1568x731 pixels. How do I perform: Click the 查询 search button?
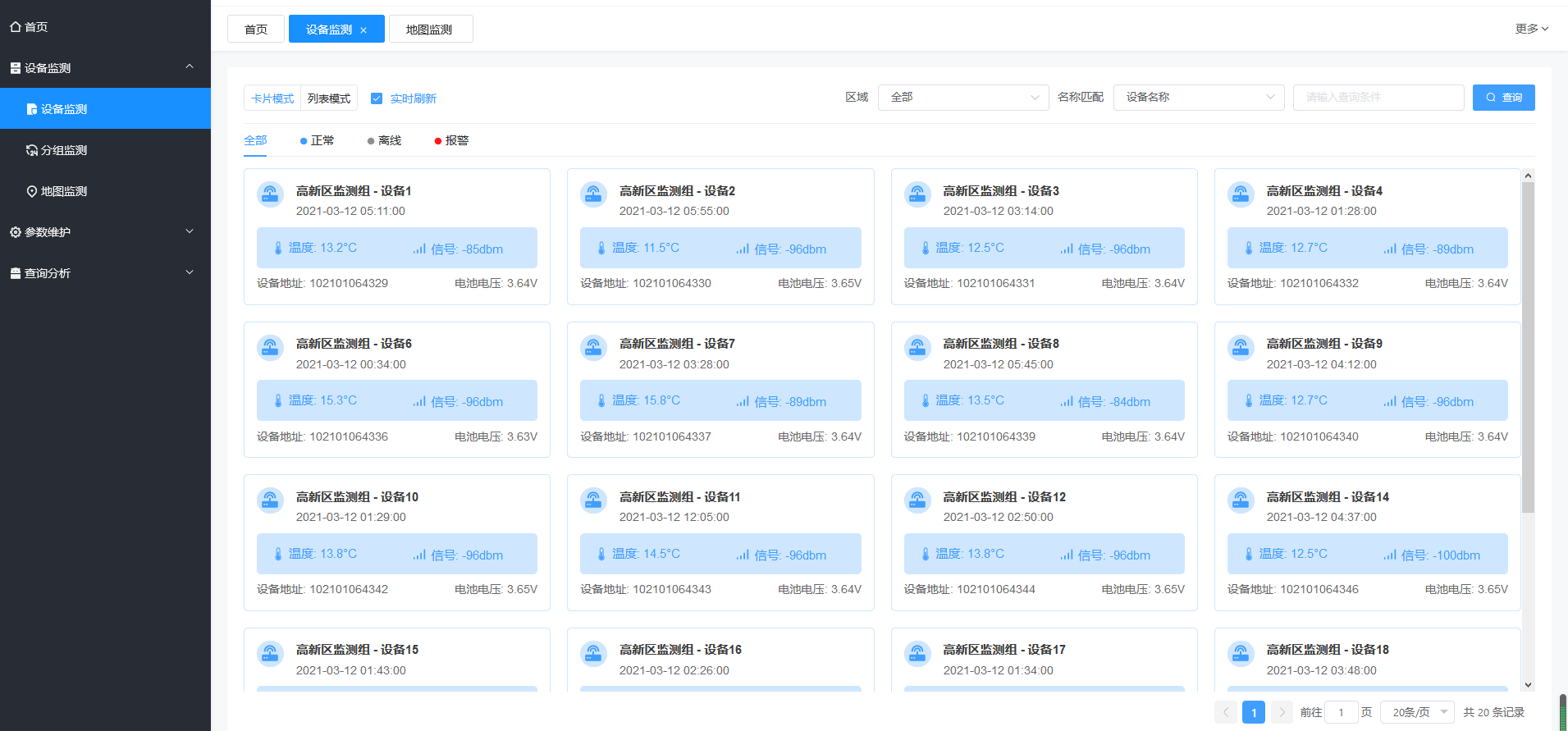point(1503,98)
